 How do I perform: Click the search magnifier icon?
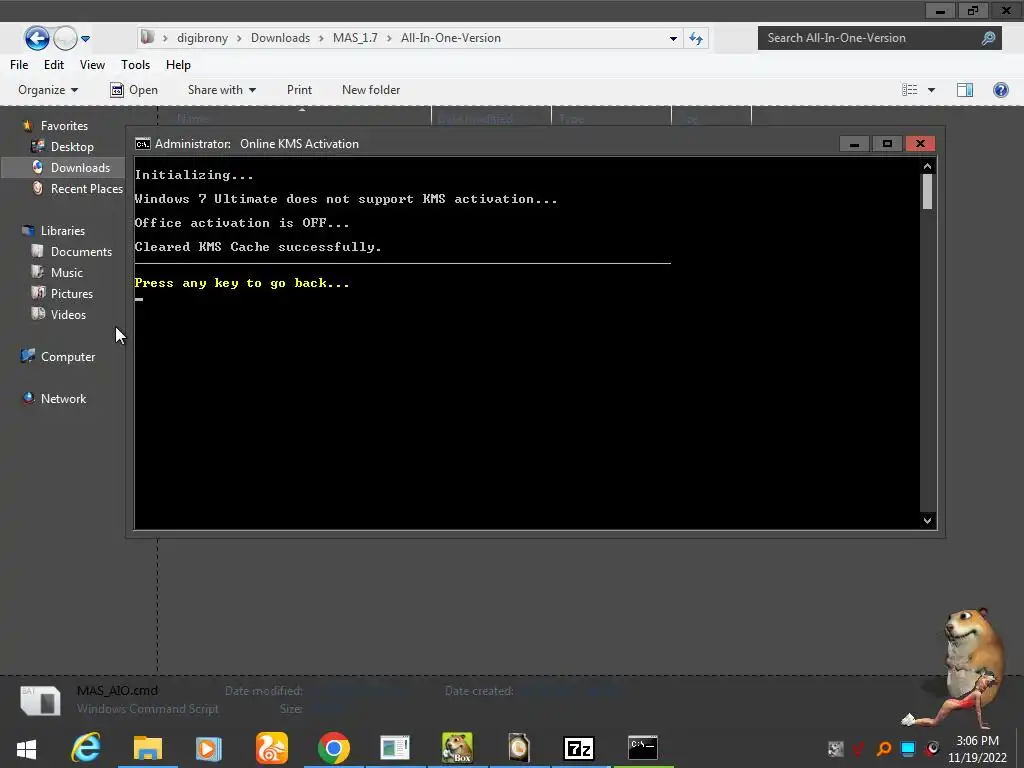click(989, 38)
